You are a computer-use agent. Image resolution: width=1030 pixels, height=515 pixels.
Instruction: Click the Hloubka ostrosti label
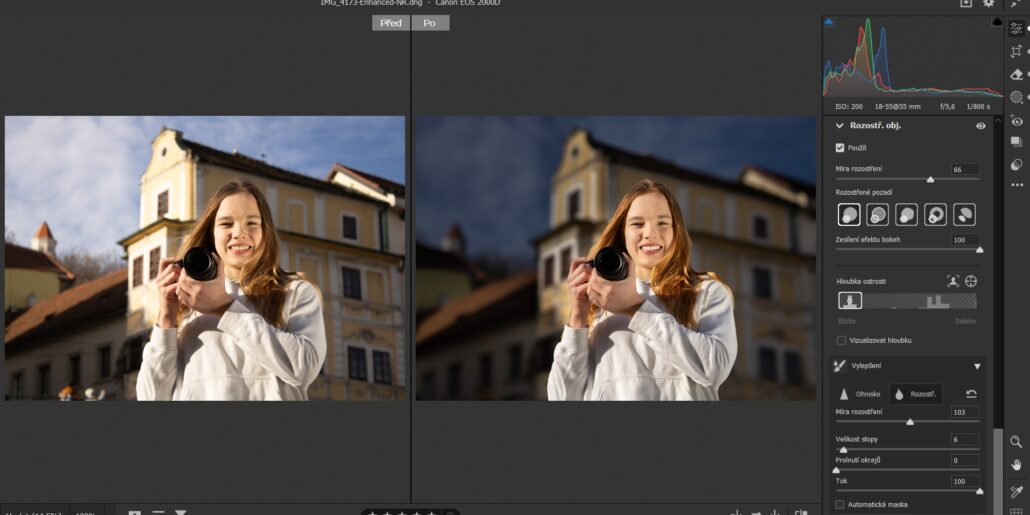coord(861,281)
